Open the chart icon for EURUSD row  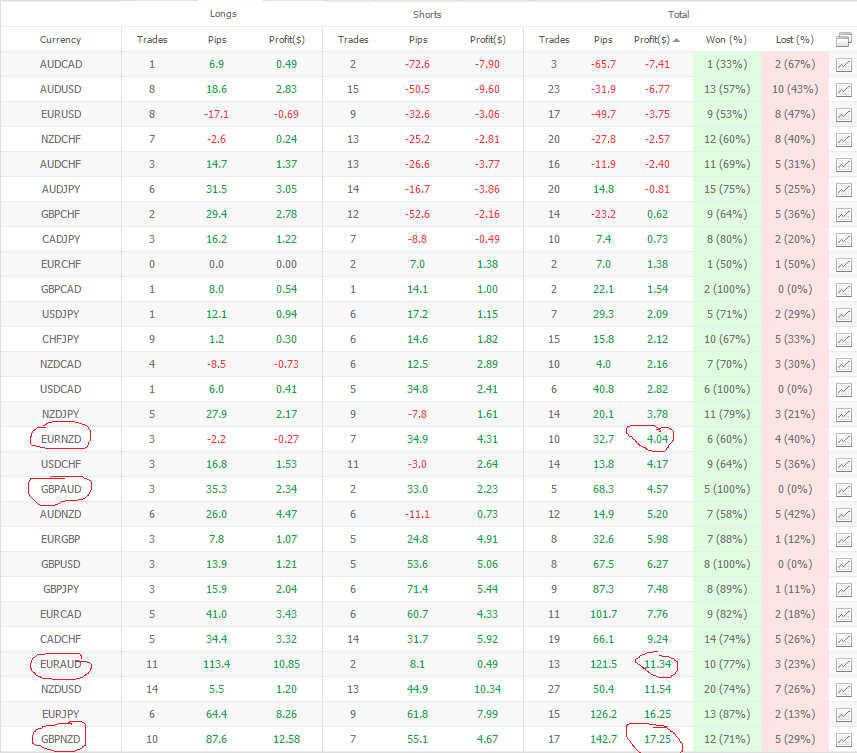click(x=843, y=115)
